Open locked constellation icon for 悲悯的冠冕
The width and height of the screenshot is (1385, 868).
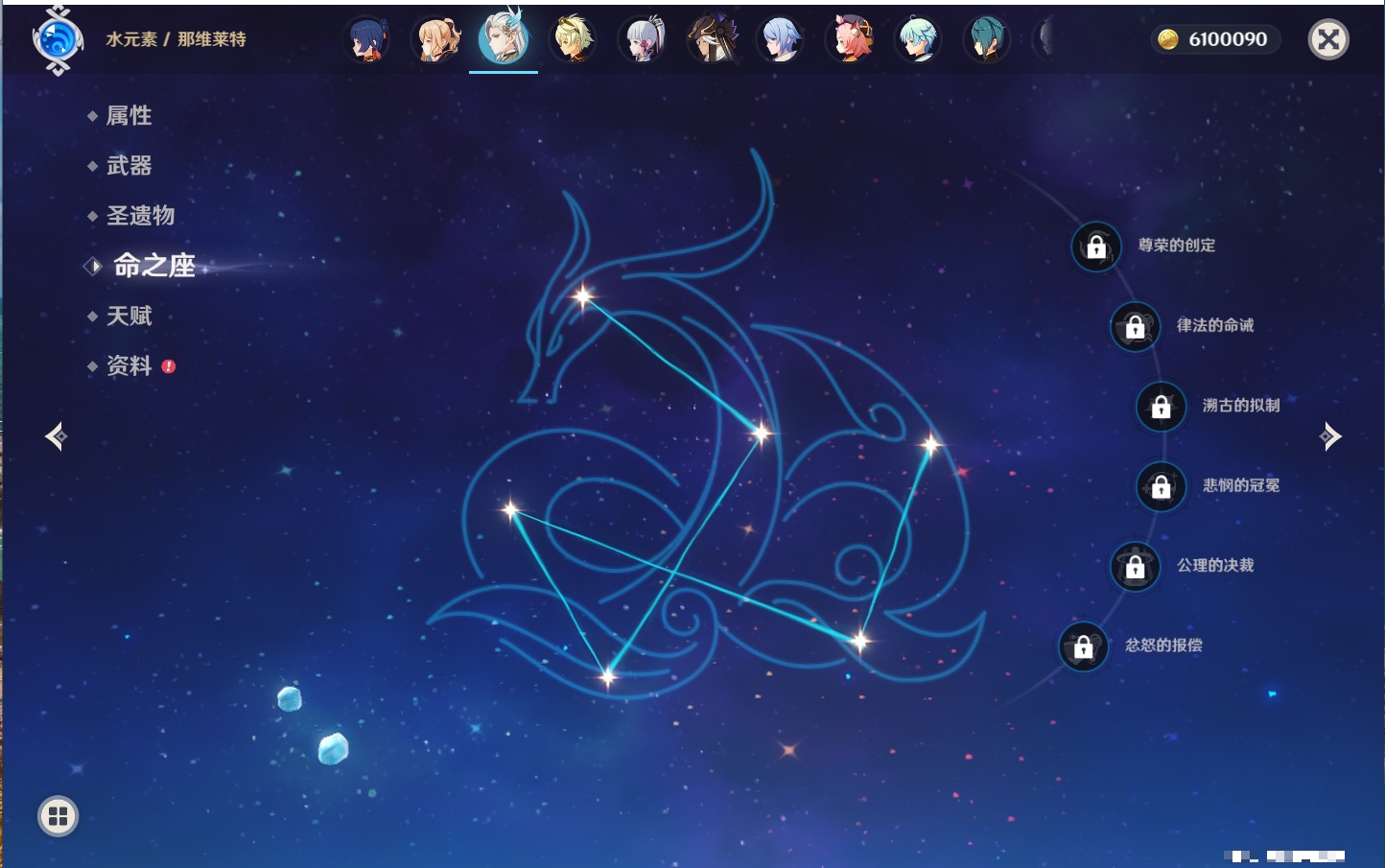coord(1162,486)
